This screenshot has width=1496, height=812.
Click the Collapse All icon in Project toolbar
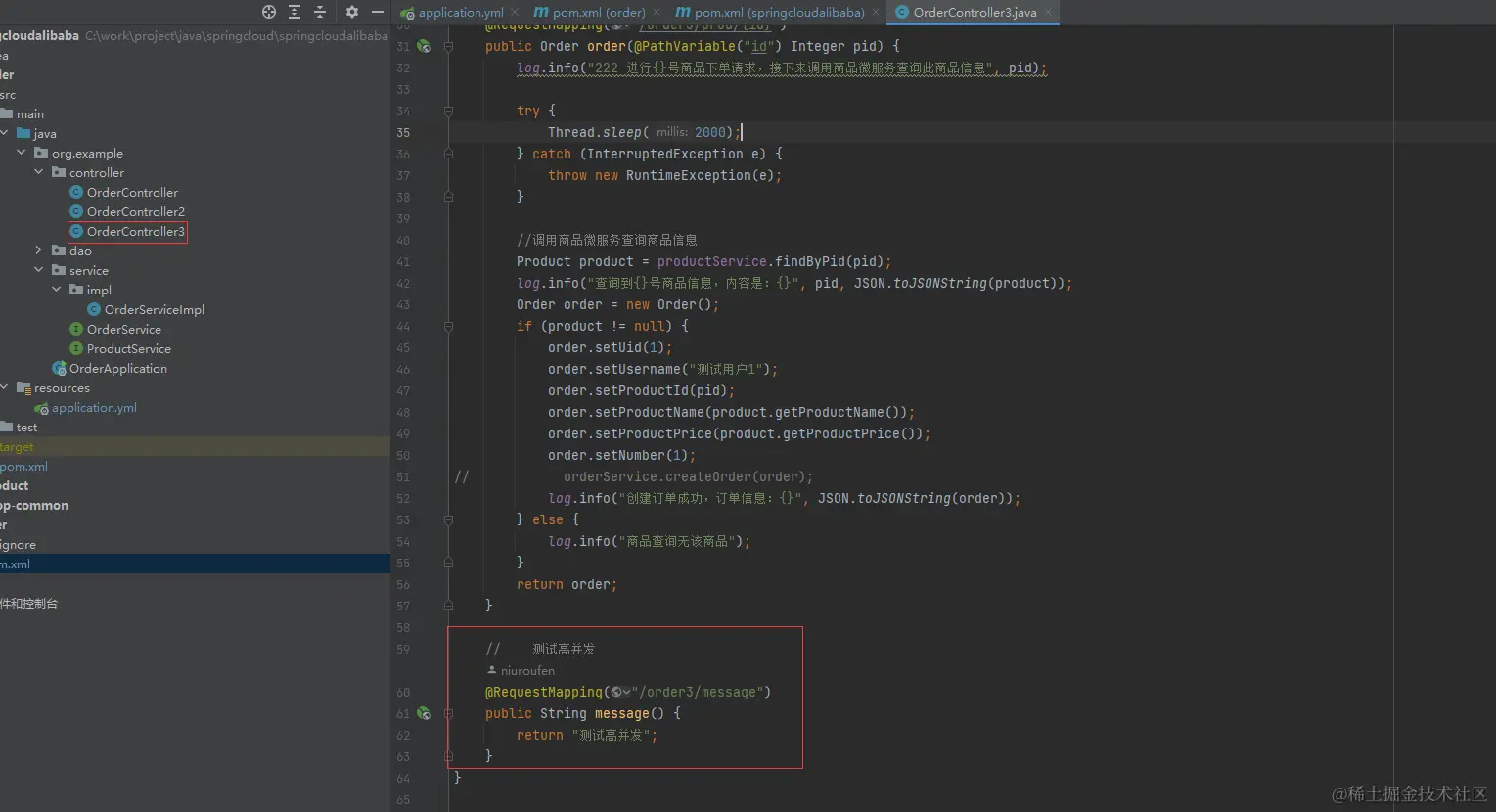pyautogui.click(x=319, y=12)
